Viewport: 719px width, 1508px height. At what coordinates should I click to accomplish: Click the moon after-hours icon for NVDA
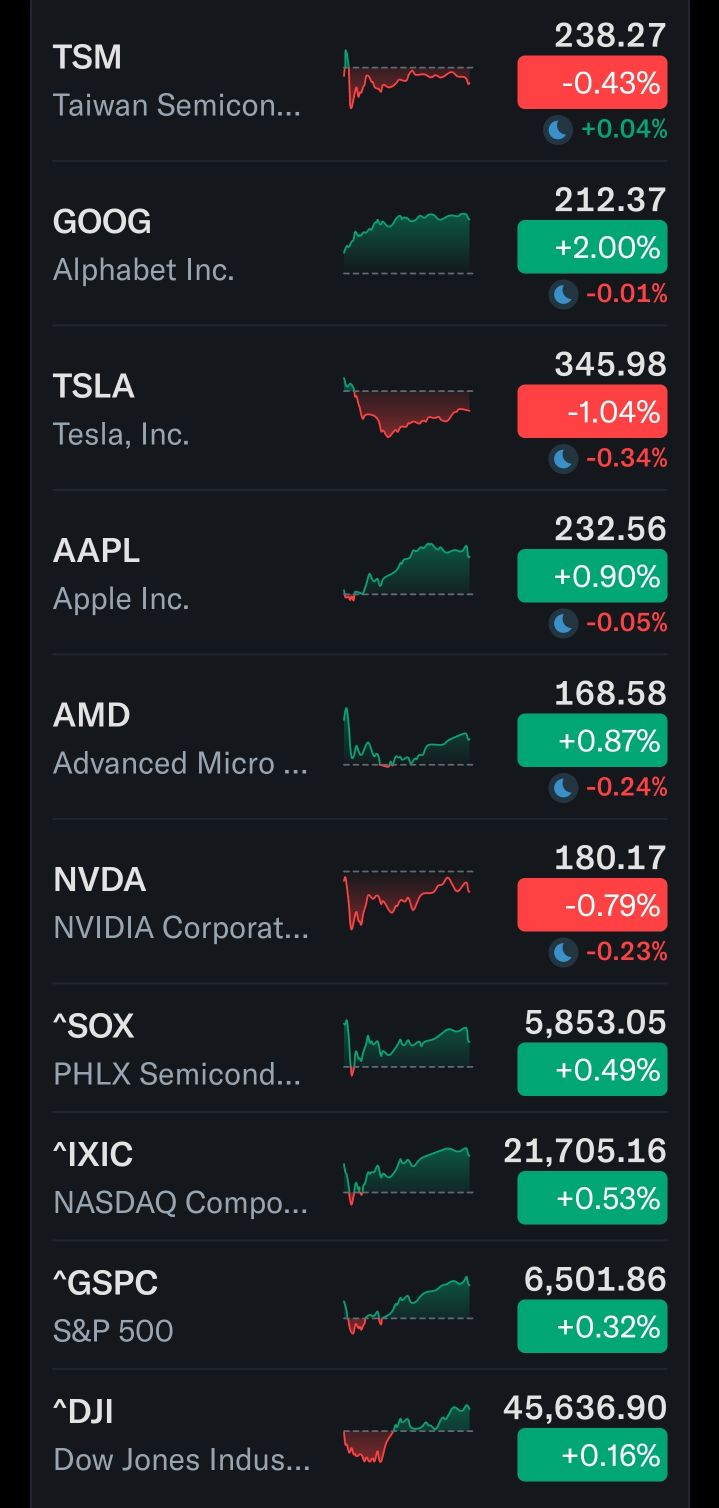pyautogui.click(x=564, y=952)
